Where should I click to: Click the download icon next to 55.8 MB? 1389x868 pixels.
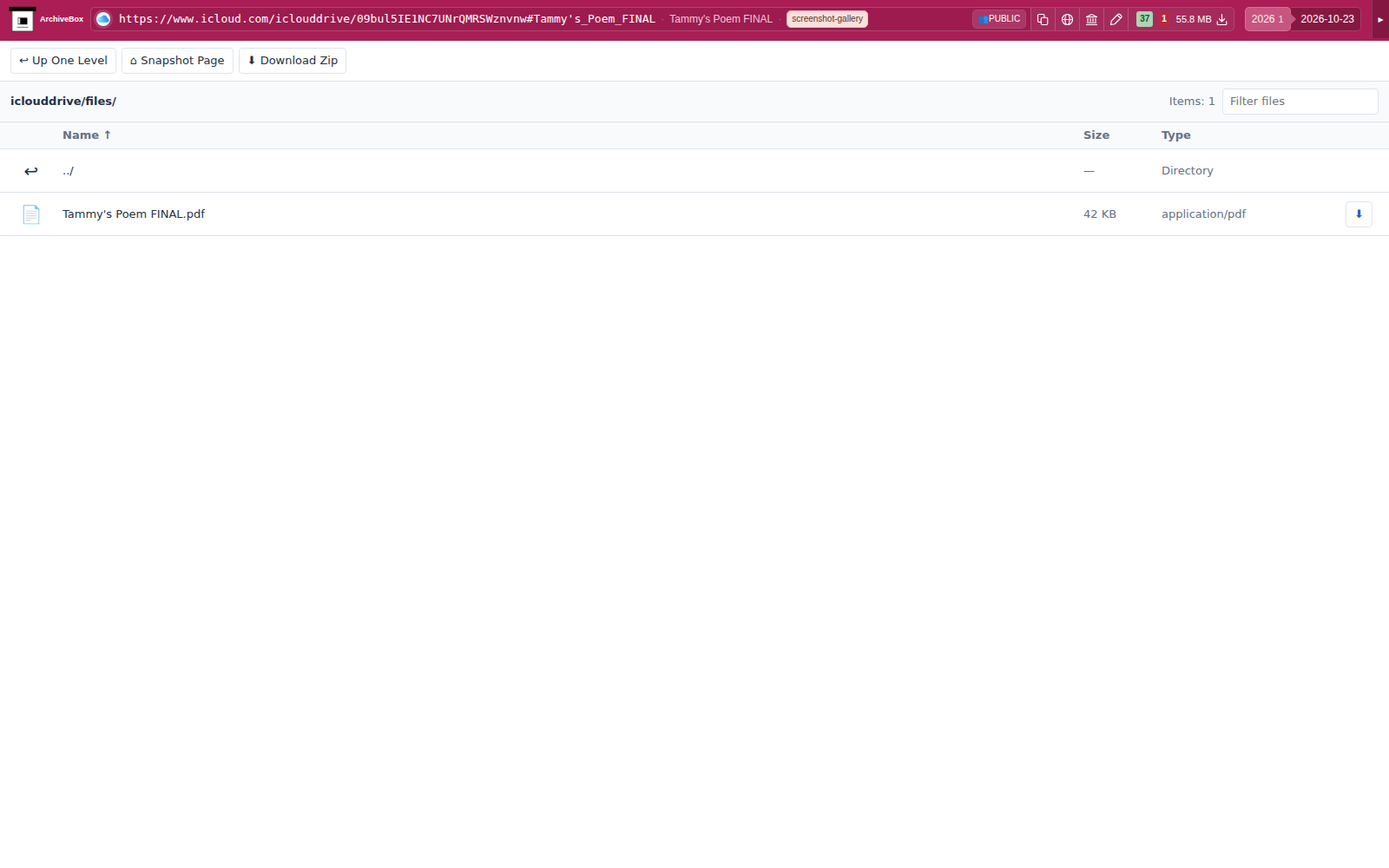1222,19
